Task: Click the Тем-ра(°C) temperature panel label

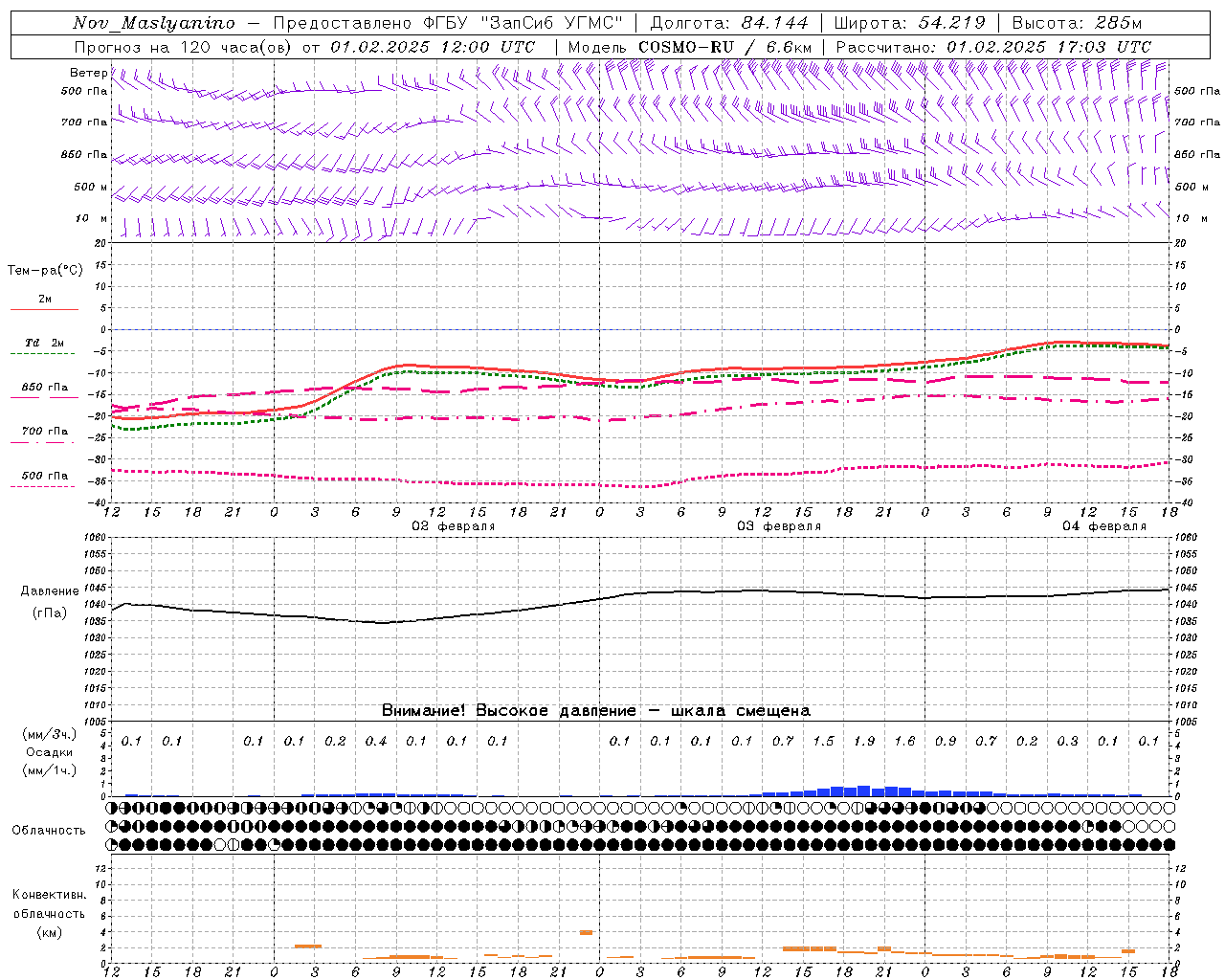Action: click(x=45, y=271)
